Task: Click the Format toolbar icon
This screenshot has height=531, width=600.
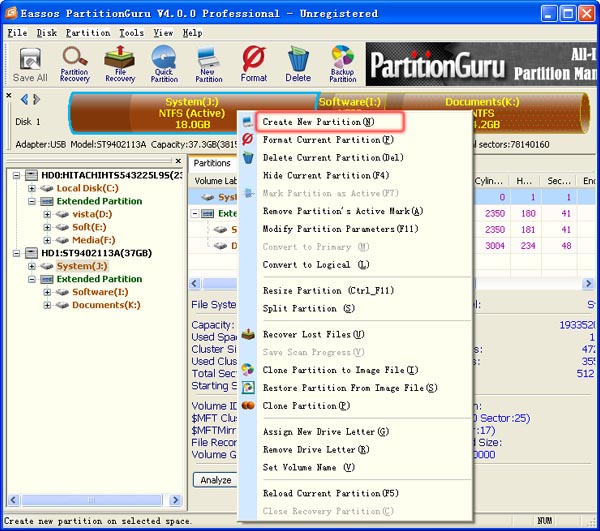Action: 254,64
